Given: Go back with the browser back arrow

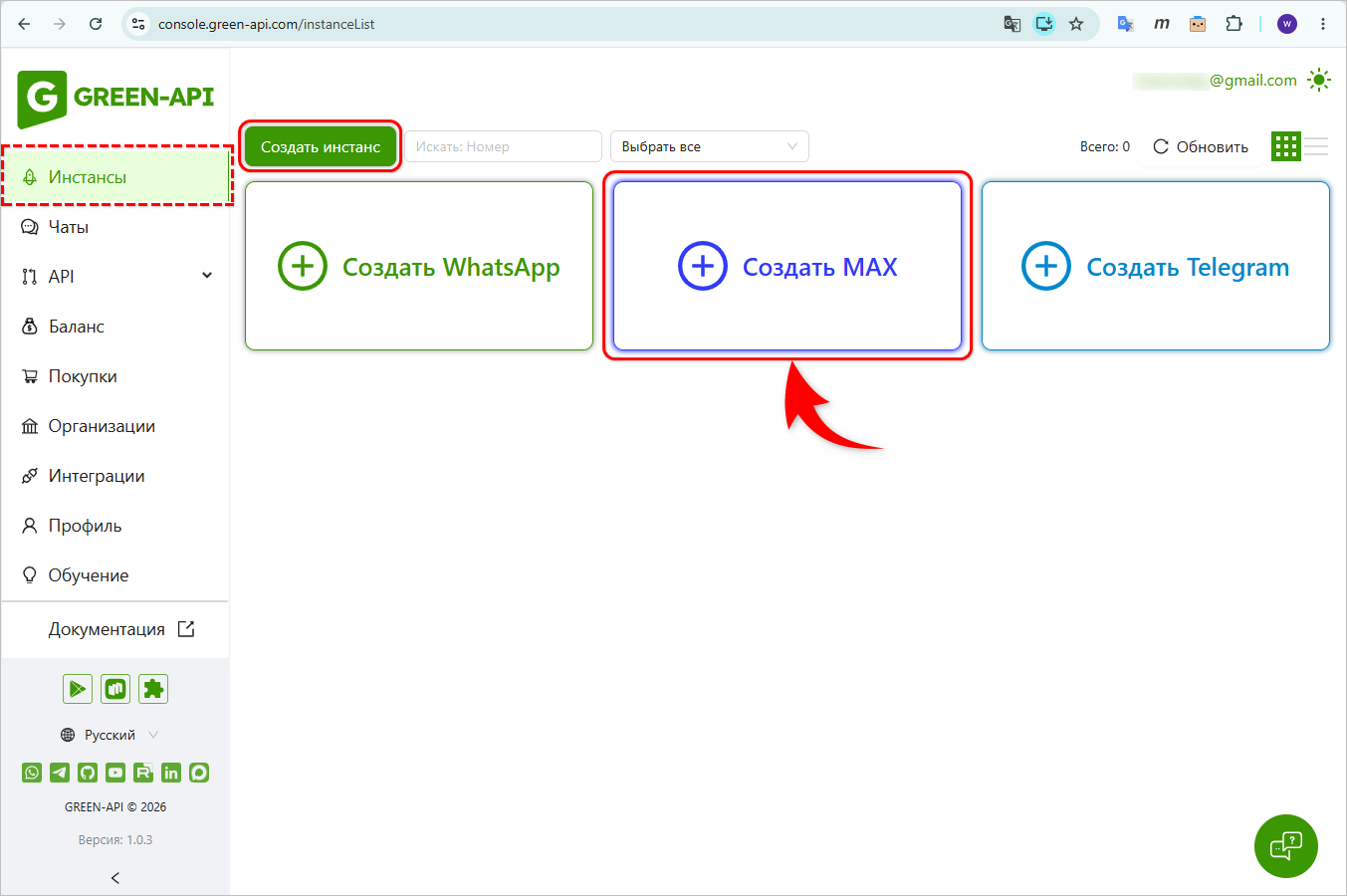Looking at the screenshot, I should click(x=24, y=24).
